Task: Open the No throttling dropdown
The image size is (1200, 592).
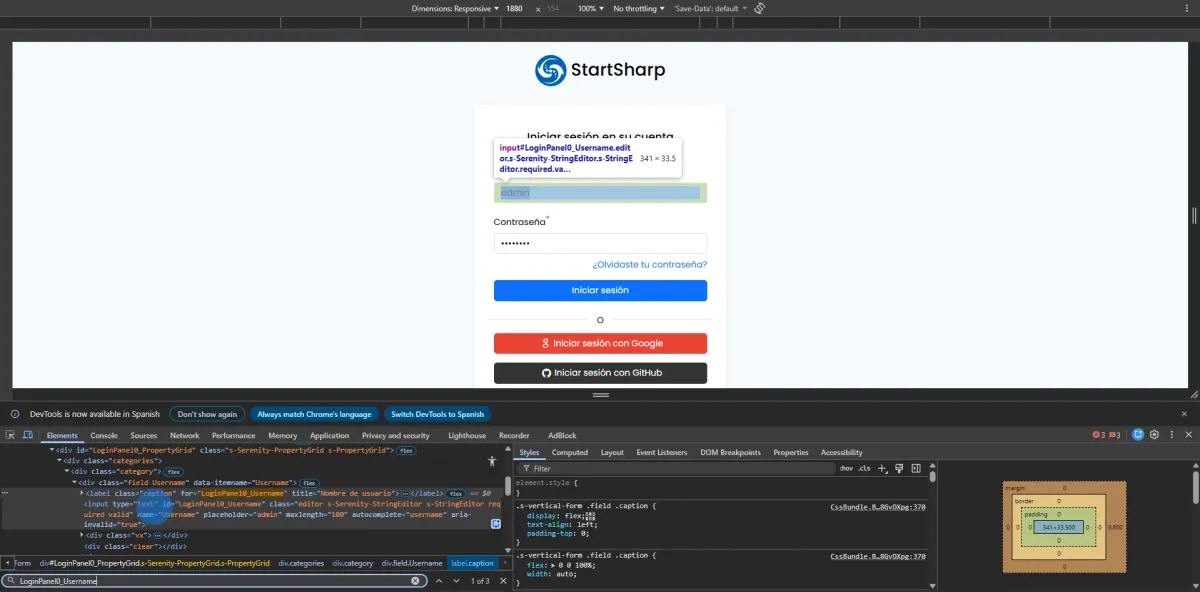Action: coord(633,8)
